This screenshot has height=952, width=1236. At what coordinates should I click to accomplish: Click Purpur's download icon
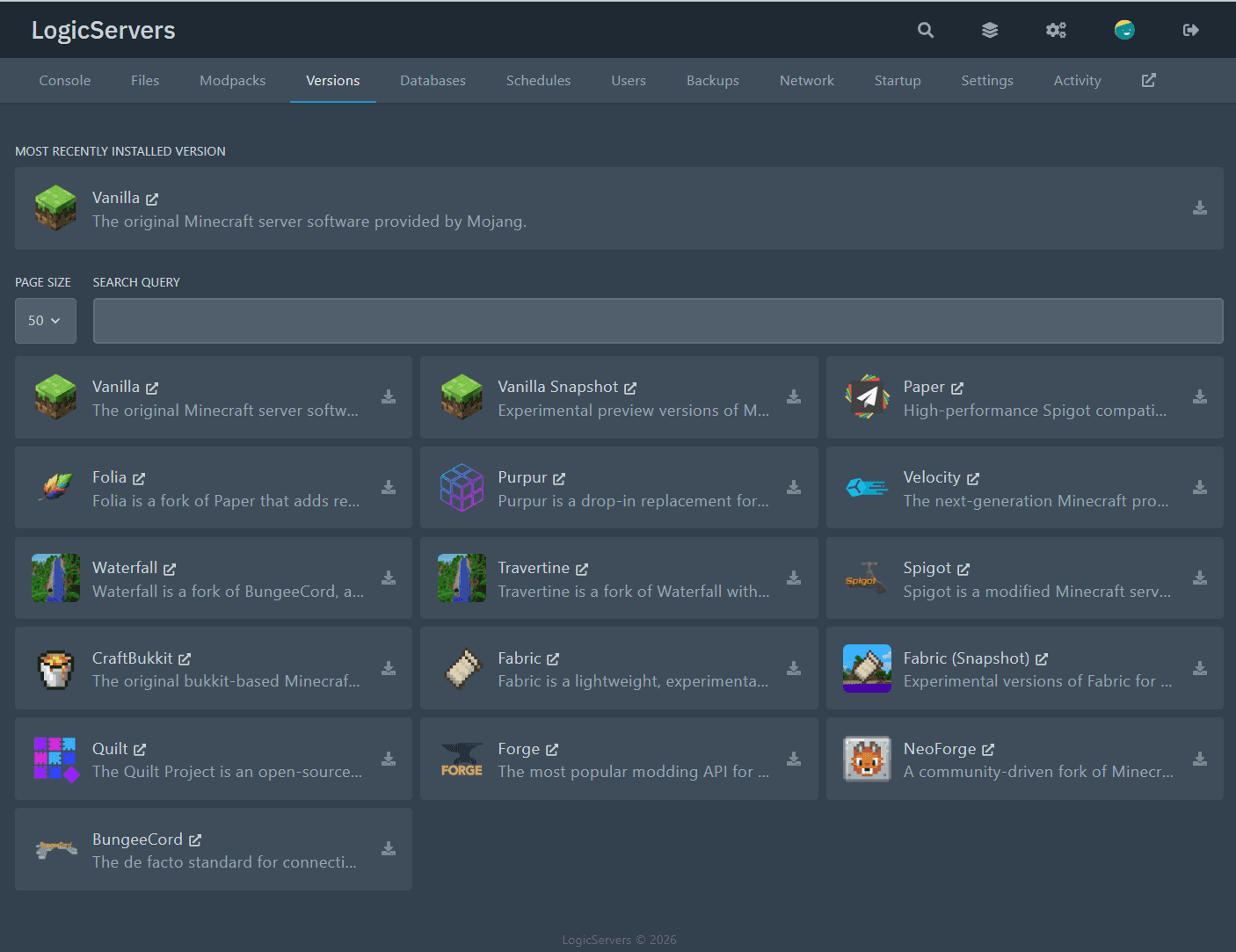point(794,487)
